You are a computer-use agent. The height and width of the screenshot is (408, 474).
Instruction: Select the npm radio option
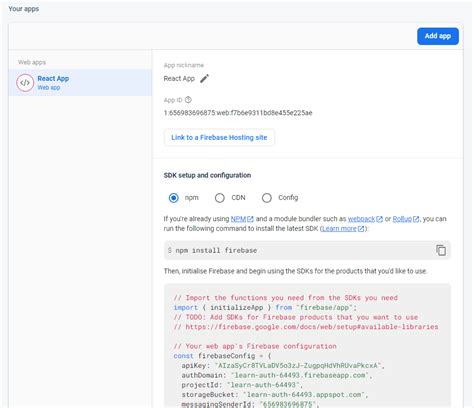(173, 198)
